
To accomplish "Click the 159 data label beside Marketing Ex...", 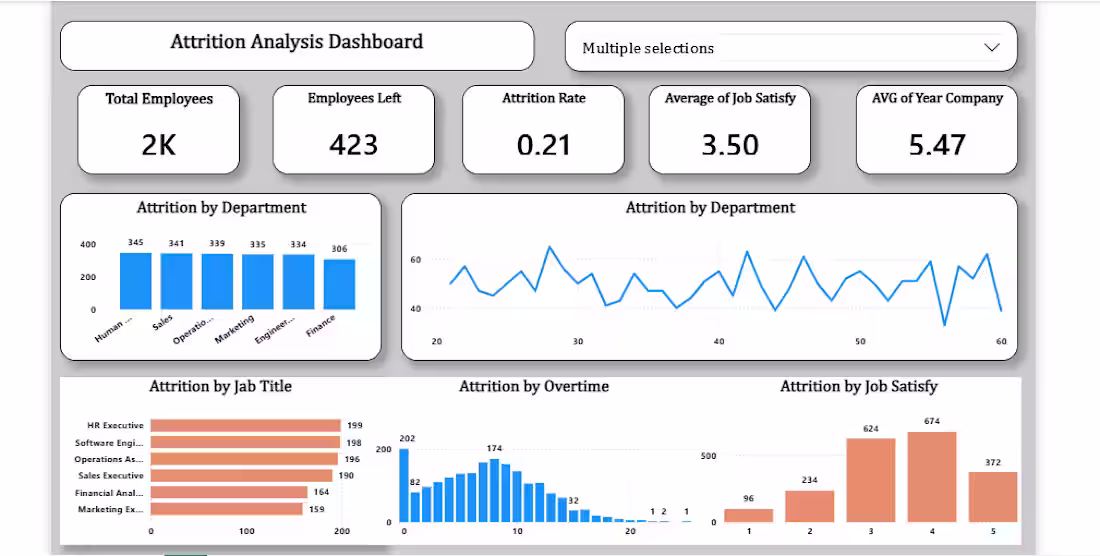I will pyautogui.click(x=316, y=509).
